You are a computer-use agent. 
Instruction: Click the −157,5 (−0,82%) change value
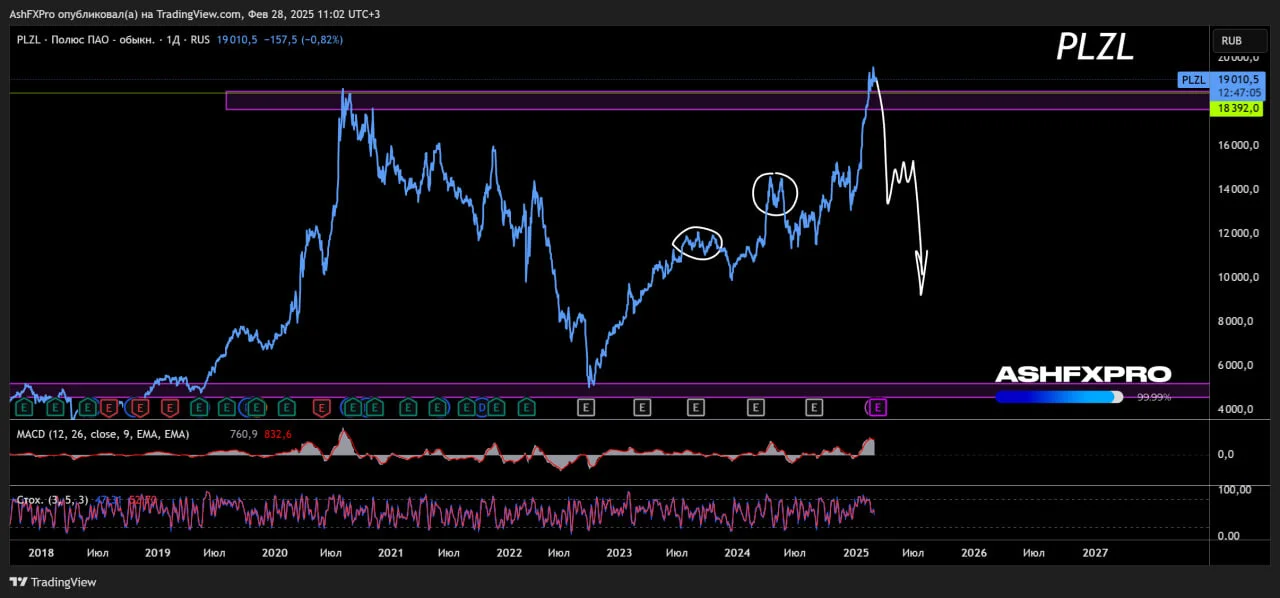(304, 40)
